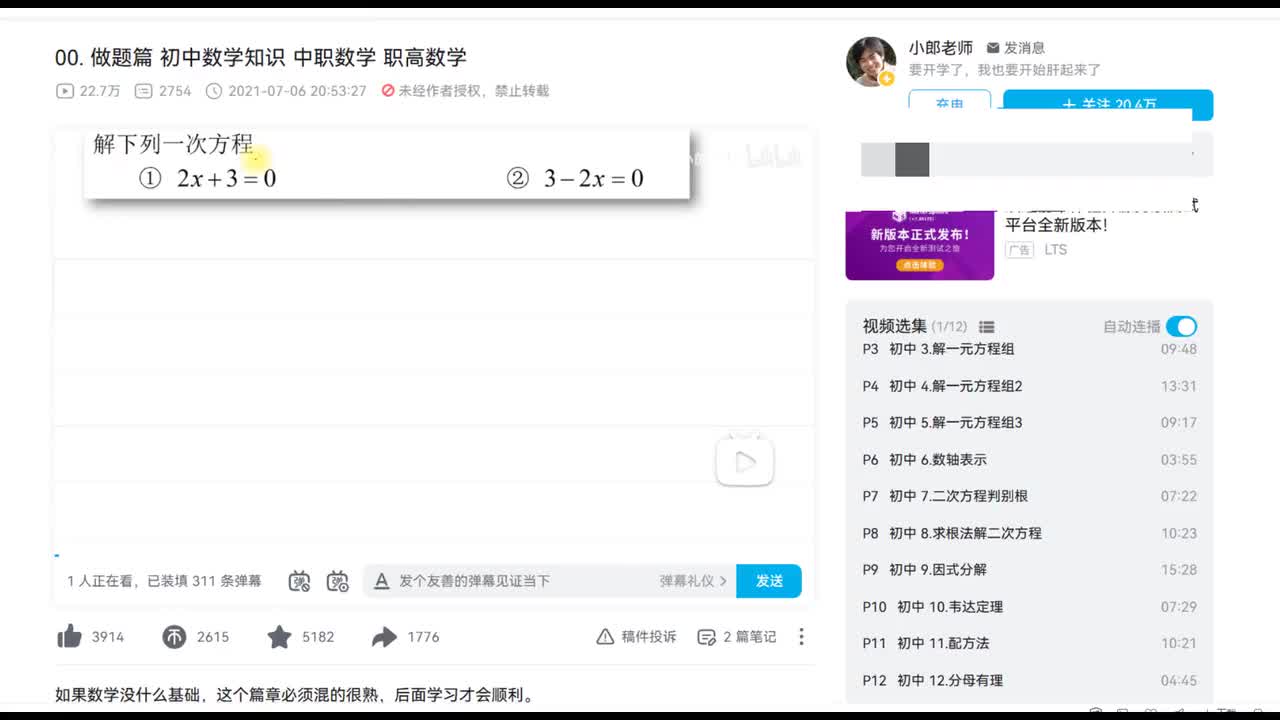
Task: Click the 小郎老师 username link
Action: click(x=940, y=48)
